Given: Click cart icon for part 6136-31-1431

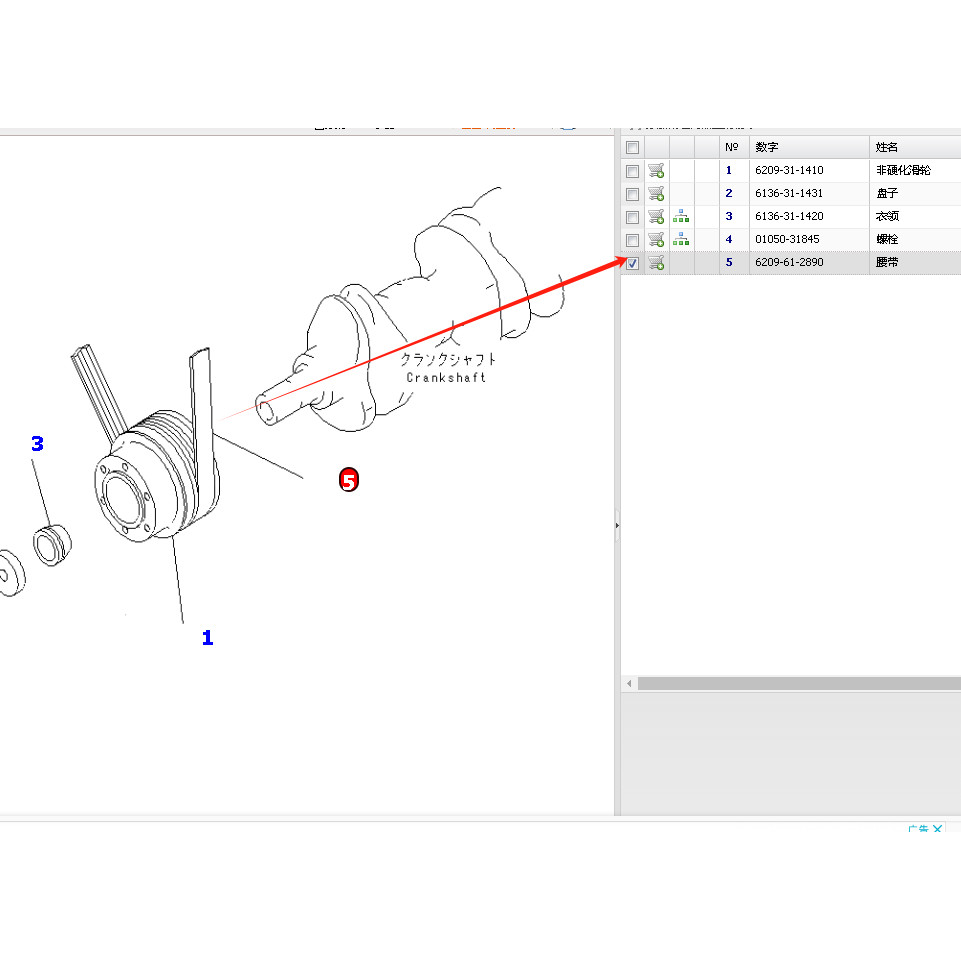Looking at the screenshot, I should pos(656,194).
